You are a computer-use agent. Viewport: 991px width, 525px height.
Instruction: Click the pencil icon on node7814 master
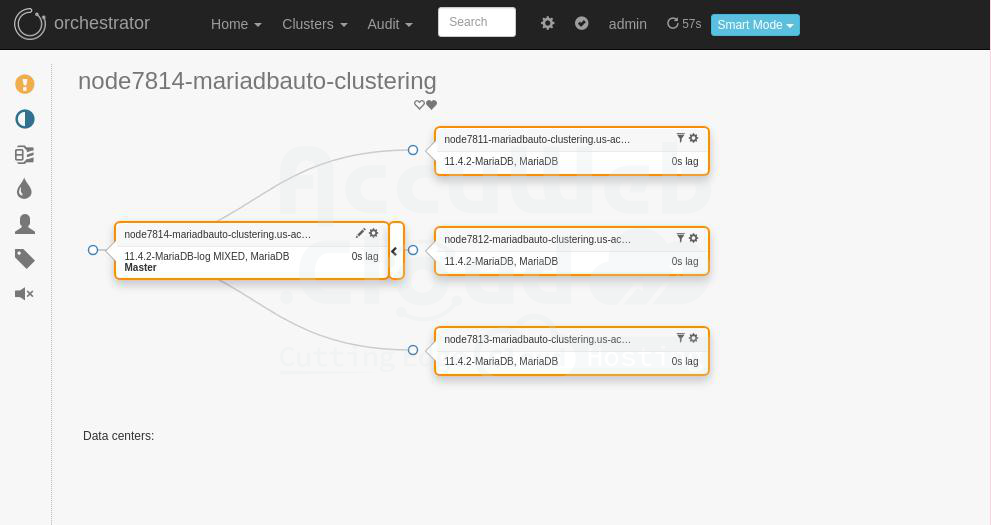(x=360, y=233)
